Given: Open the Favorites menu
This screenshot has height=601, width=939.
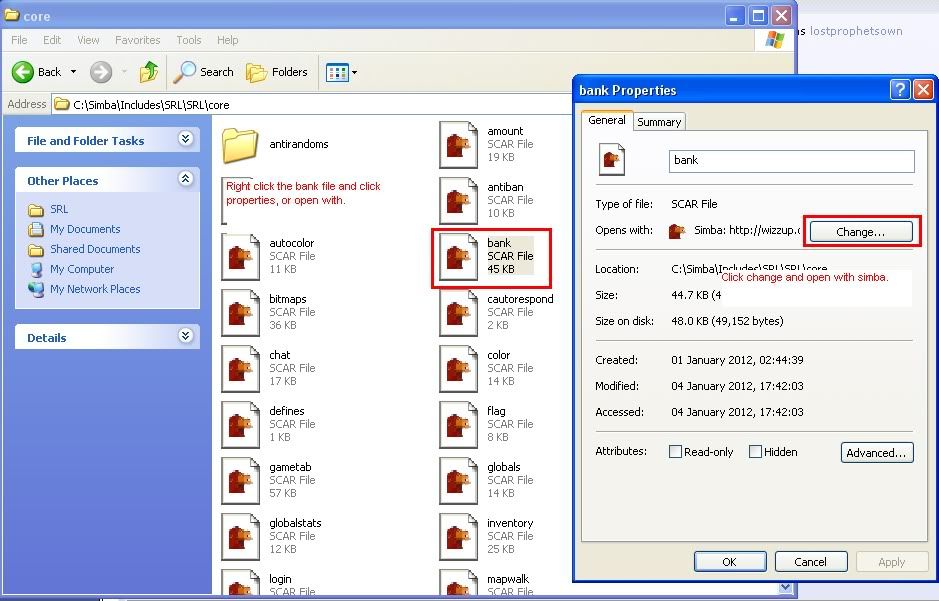Looking at the screenshot, I should (137, 40).
